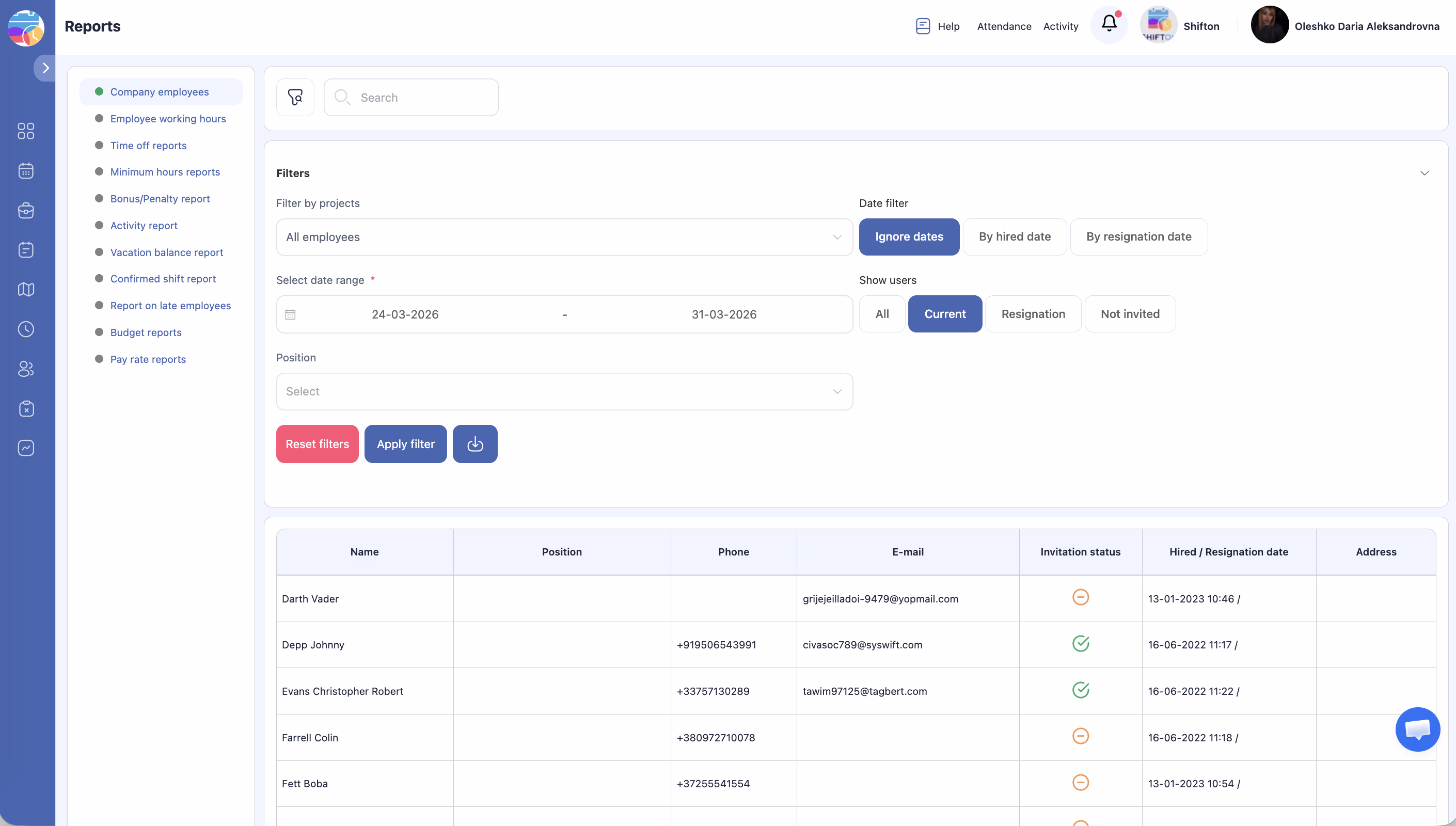Select the 'By hired date' filter
This screenshot has width=1456, height=826.
[1014, 236]
